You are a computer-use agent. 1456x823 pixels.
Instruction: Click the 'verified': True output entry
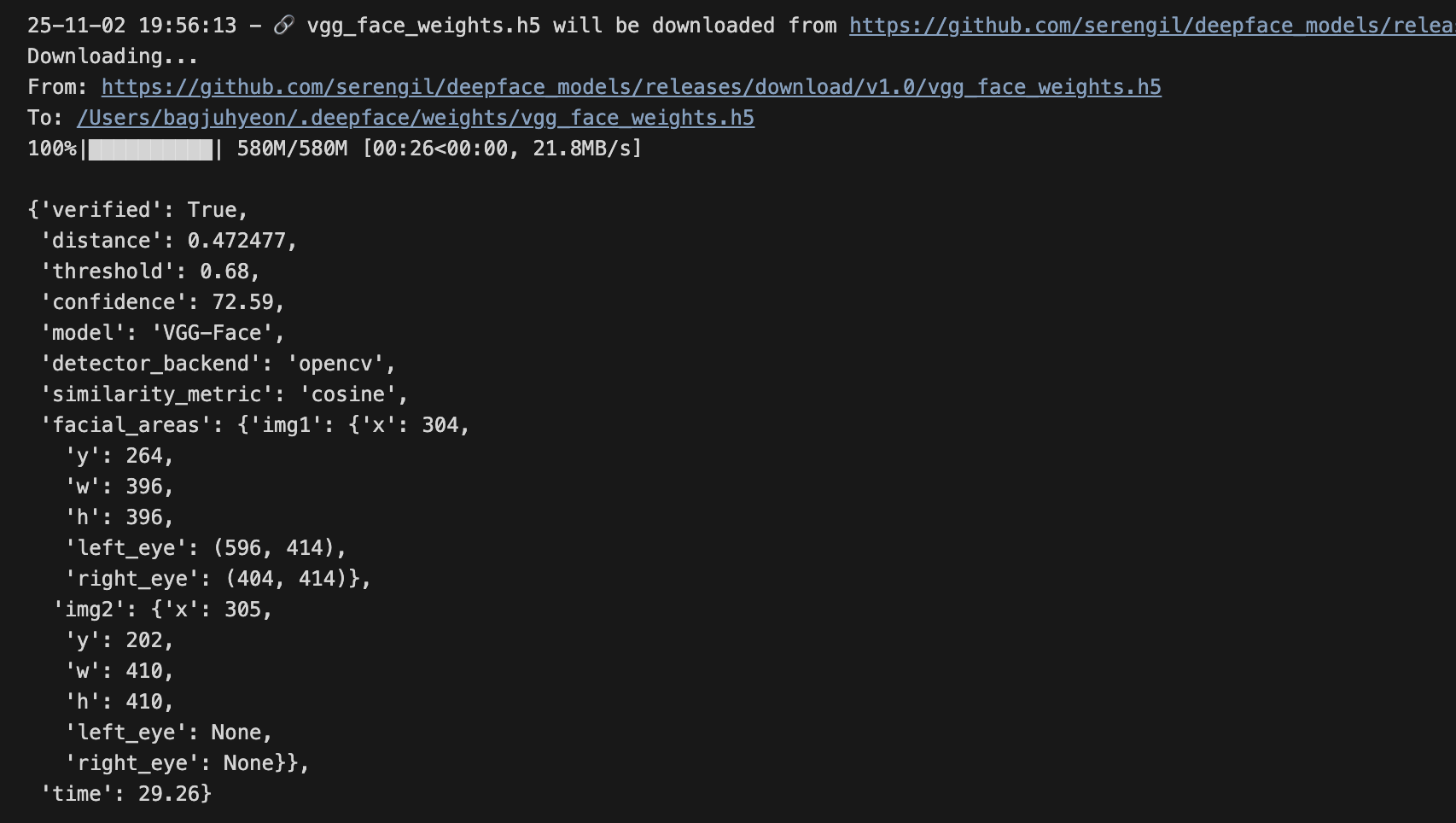pyautogui.click(x=137, y=210)
